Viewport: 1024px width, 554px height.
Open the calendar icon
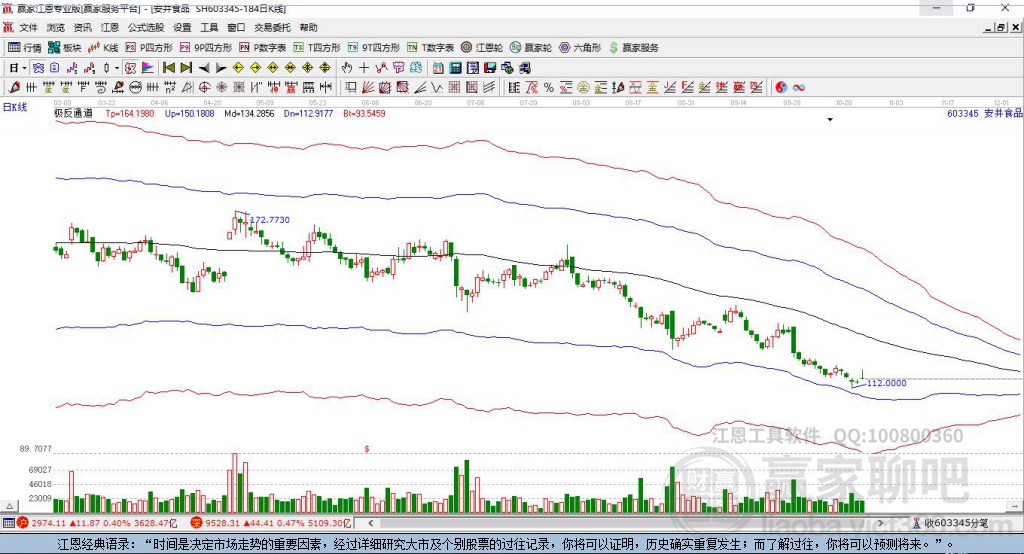[438, 68]
